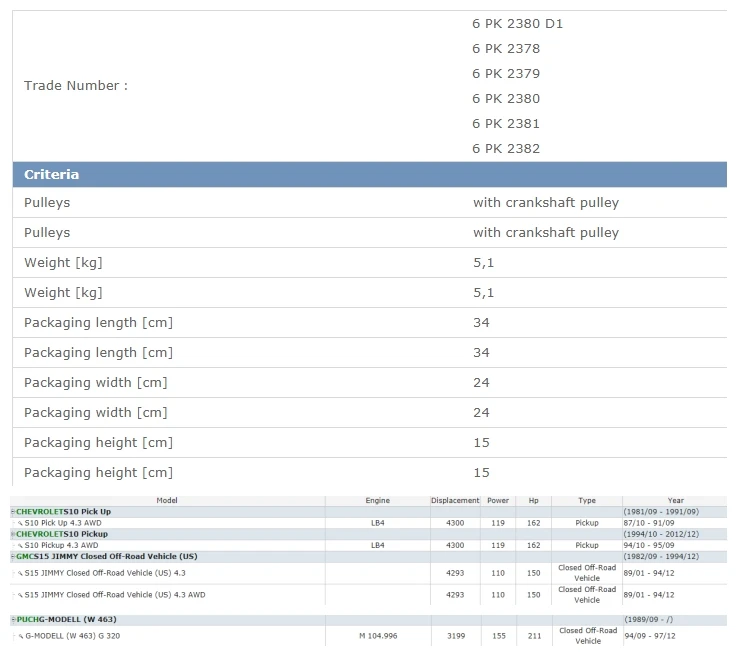Click power value 155
This screenshot has width=737, height=656.
tap(499, 636)
